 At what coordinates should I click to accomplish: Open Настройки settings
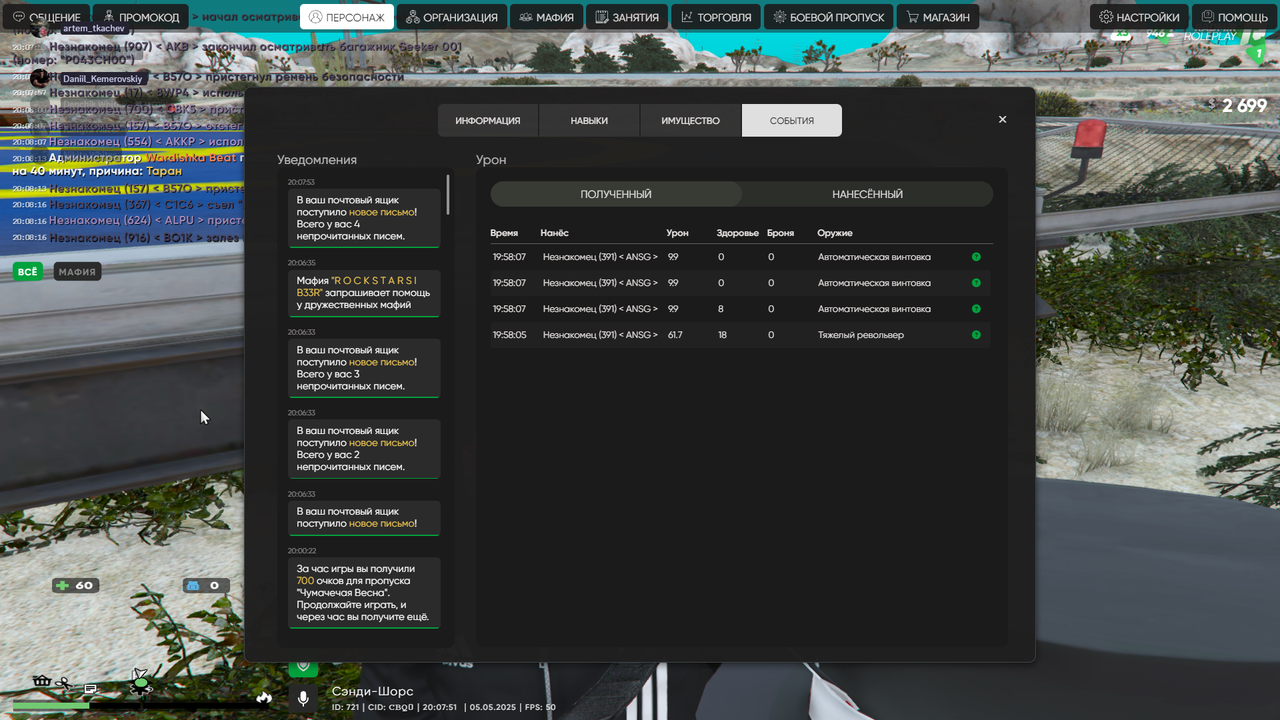1139,17
